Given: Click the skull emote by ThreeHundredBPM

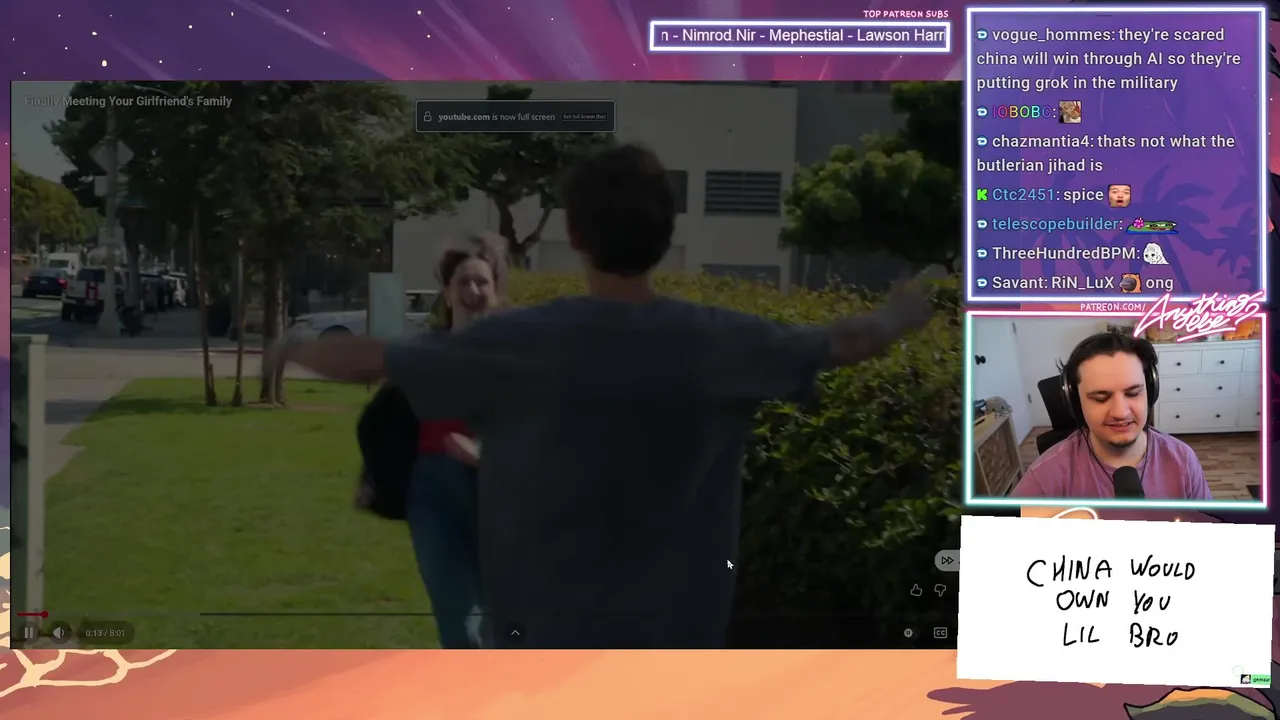Looking at the screenshot, I should [1155, 253].
